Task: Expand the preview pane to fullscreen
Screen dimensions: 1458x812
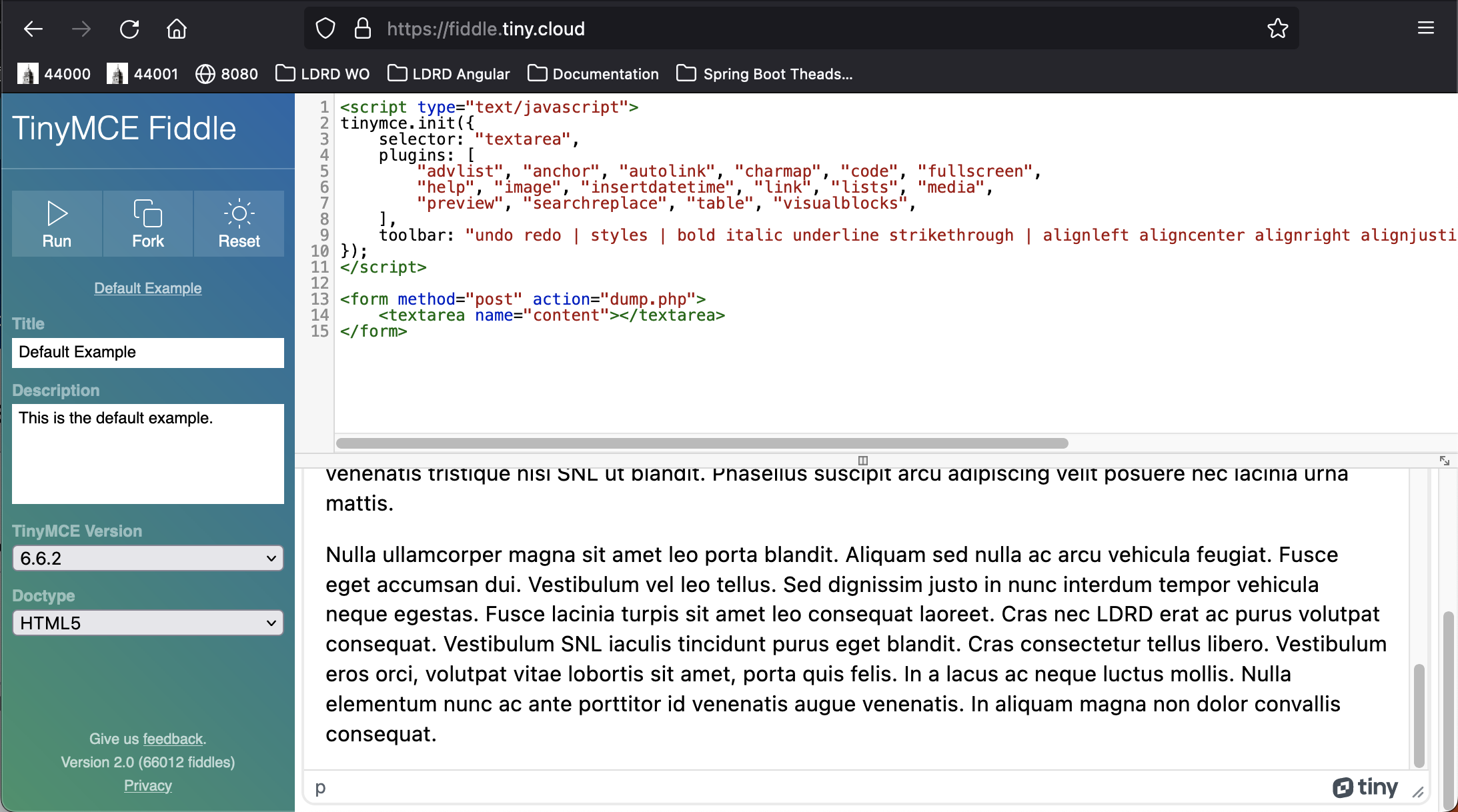Action: click(x=1443, y=461)
